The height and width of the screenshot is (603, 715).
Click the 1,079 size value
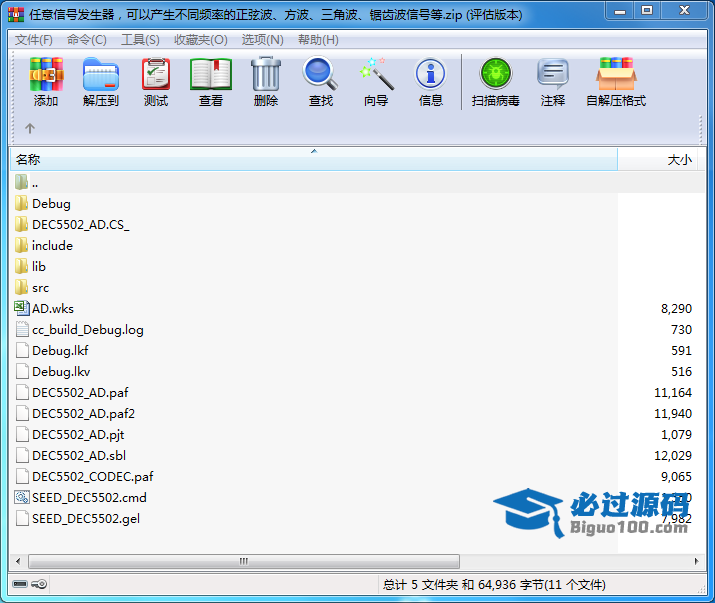676,435
